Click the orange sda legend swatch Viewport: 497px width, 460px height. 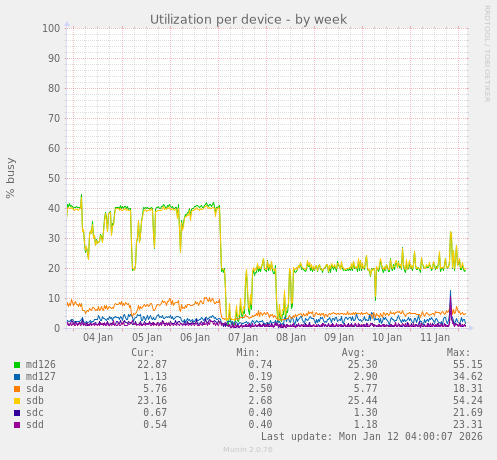[x=17, y=389]
